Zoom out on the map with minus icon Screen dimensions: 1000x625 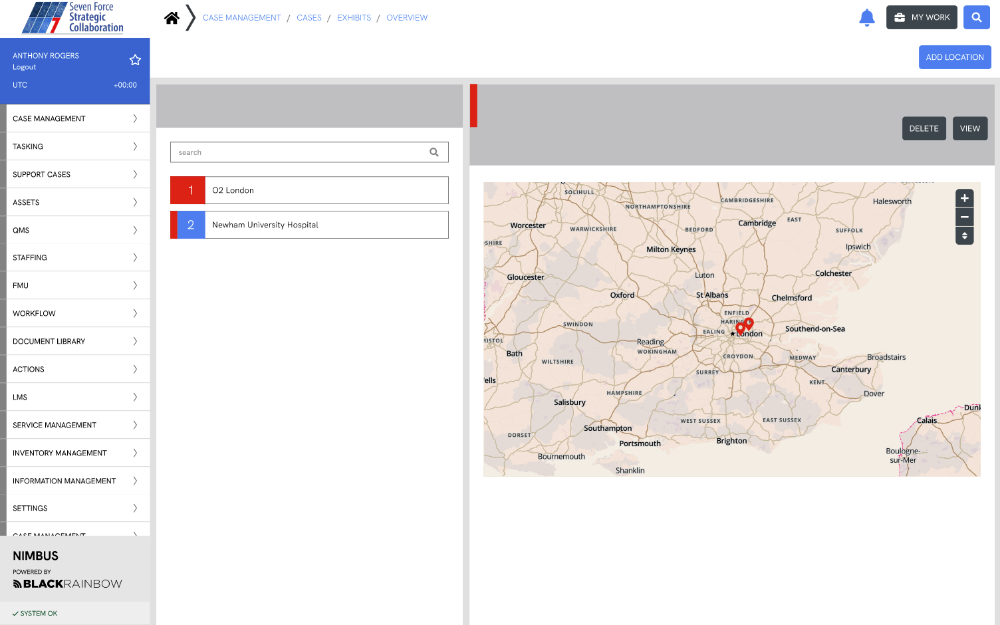pyautogui.click(x=964, y=217)
